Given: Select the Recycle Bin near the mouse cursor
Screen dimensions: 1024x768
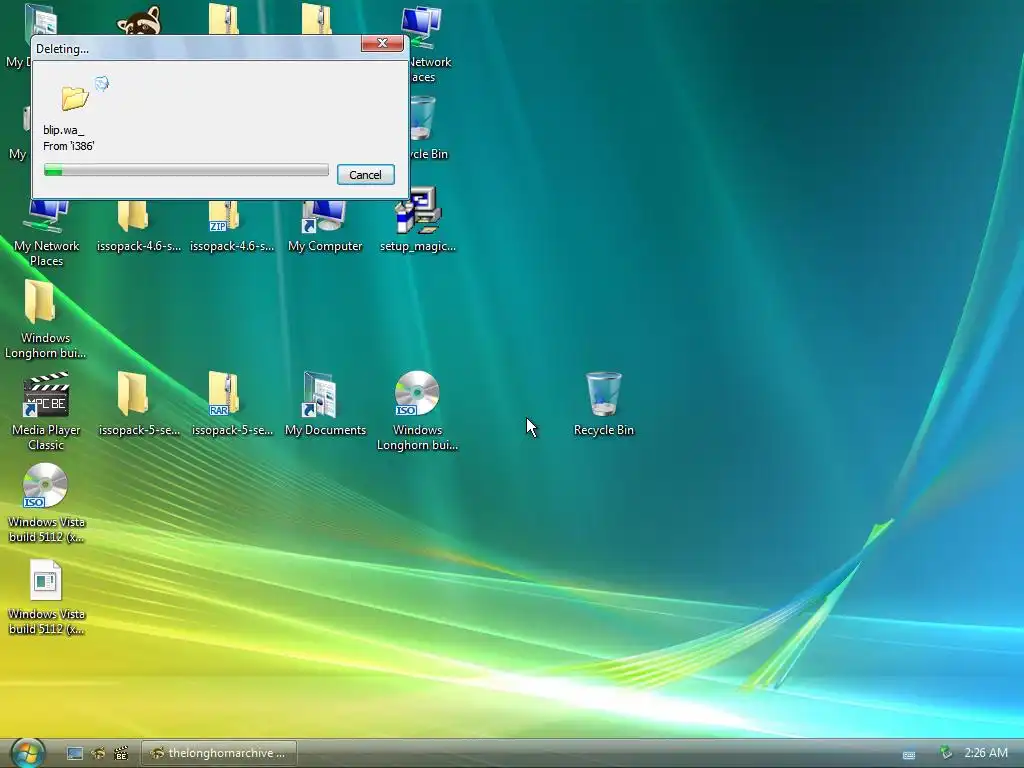Looking at the screenshot, I should click(603, 404).
